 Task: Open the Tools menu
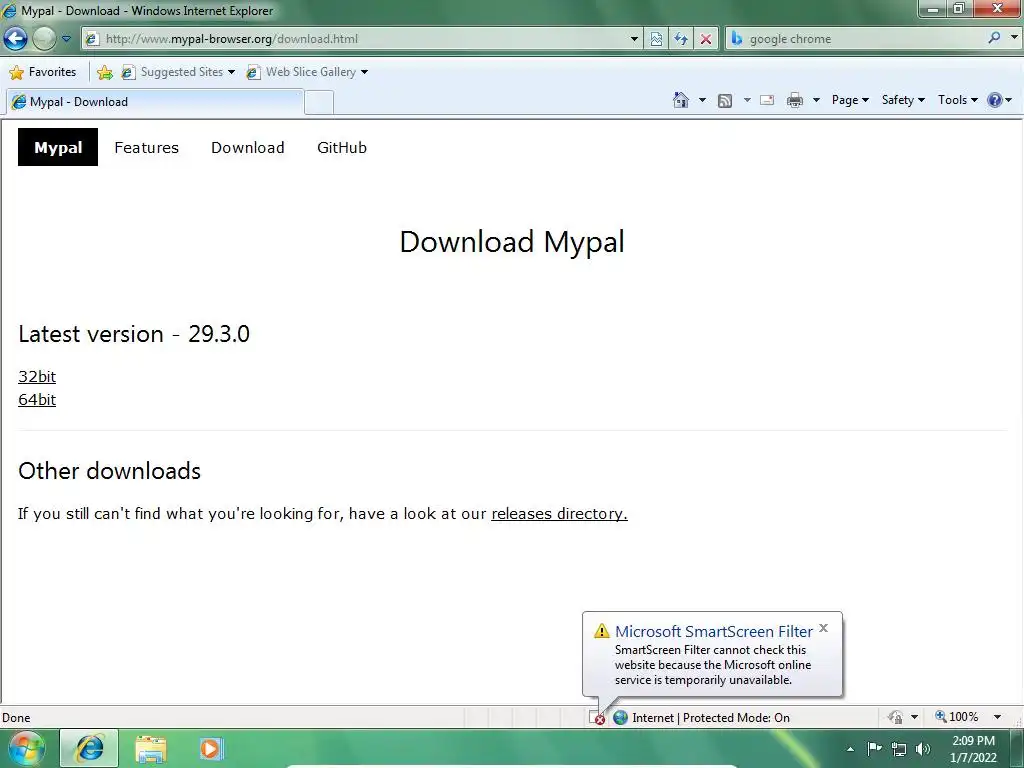tap(957, 100)
